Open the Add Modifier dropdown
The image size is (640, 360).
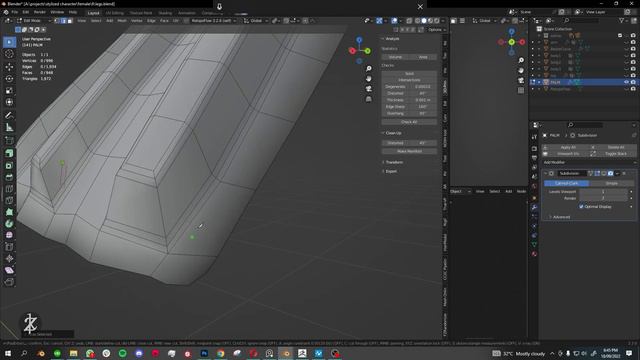tap(589, 162)
